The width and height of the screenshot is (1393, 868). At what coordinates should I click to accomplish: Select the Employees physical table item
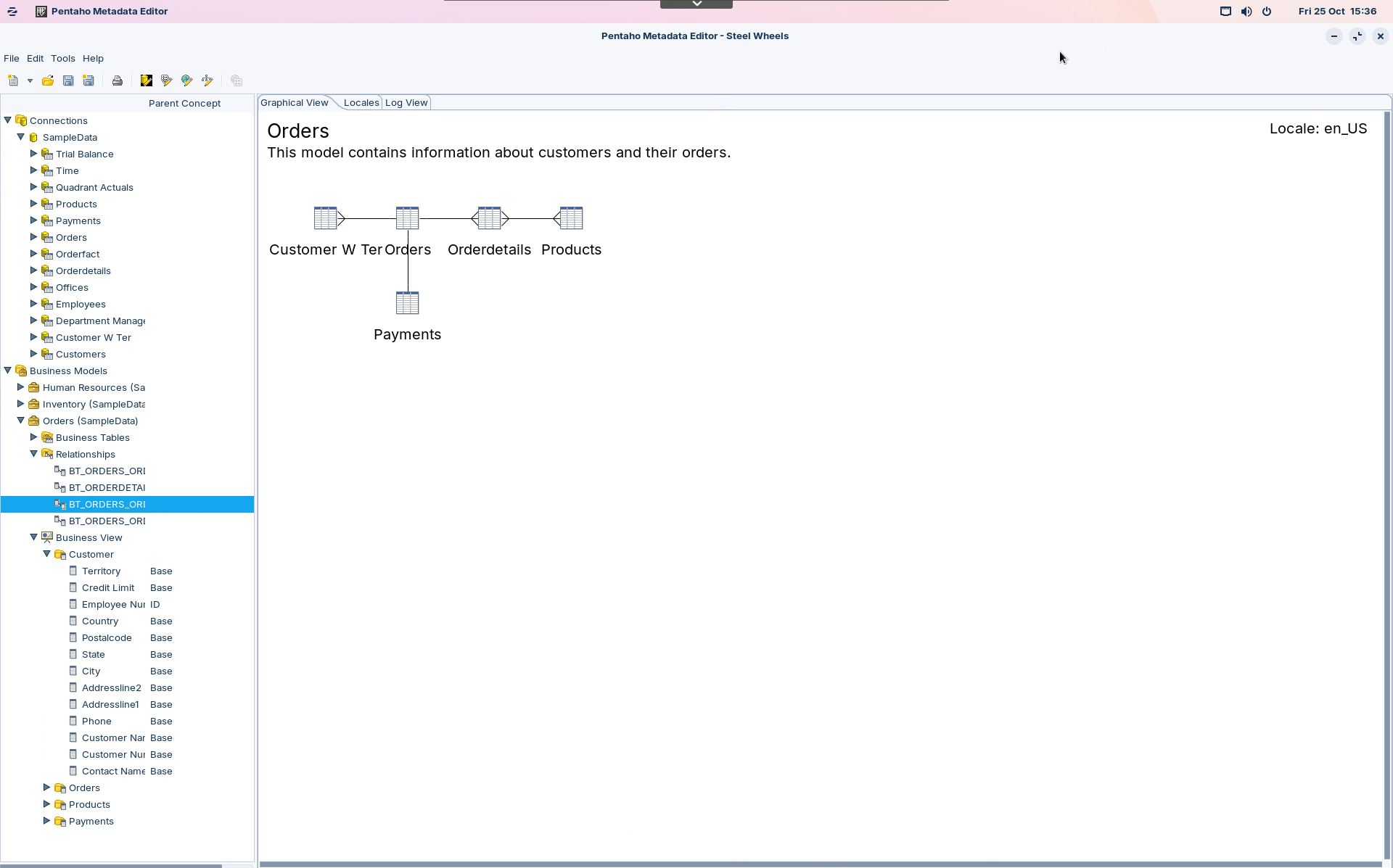pos(81,304)
